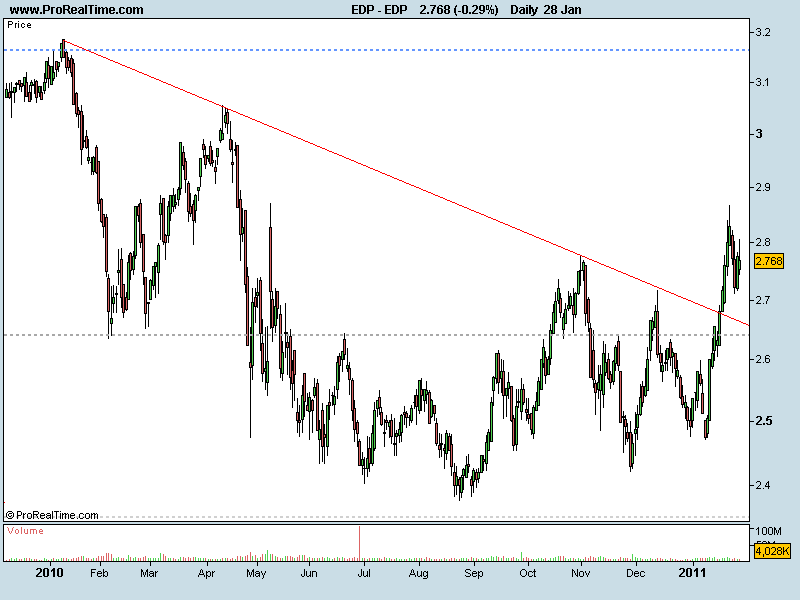This screenshot has width=800, height=600.
Task: Click the 2011 year label on time axis
Action: (x=692, y=573)
